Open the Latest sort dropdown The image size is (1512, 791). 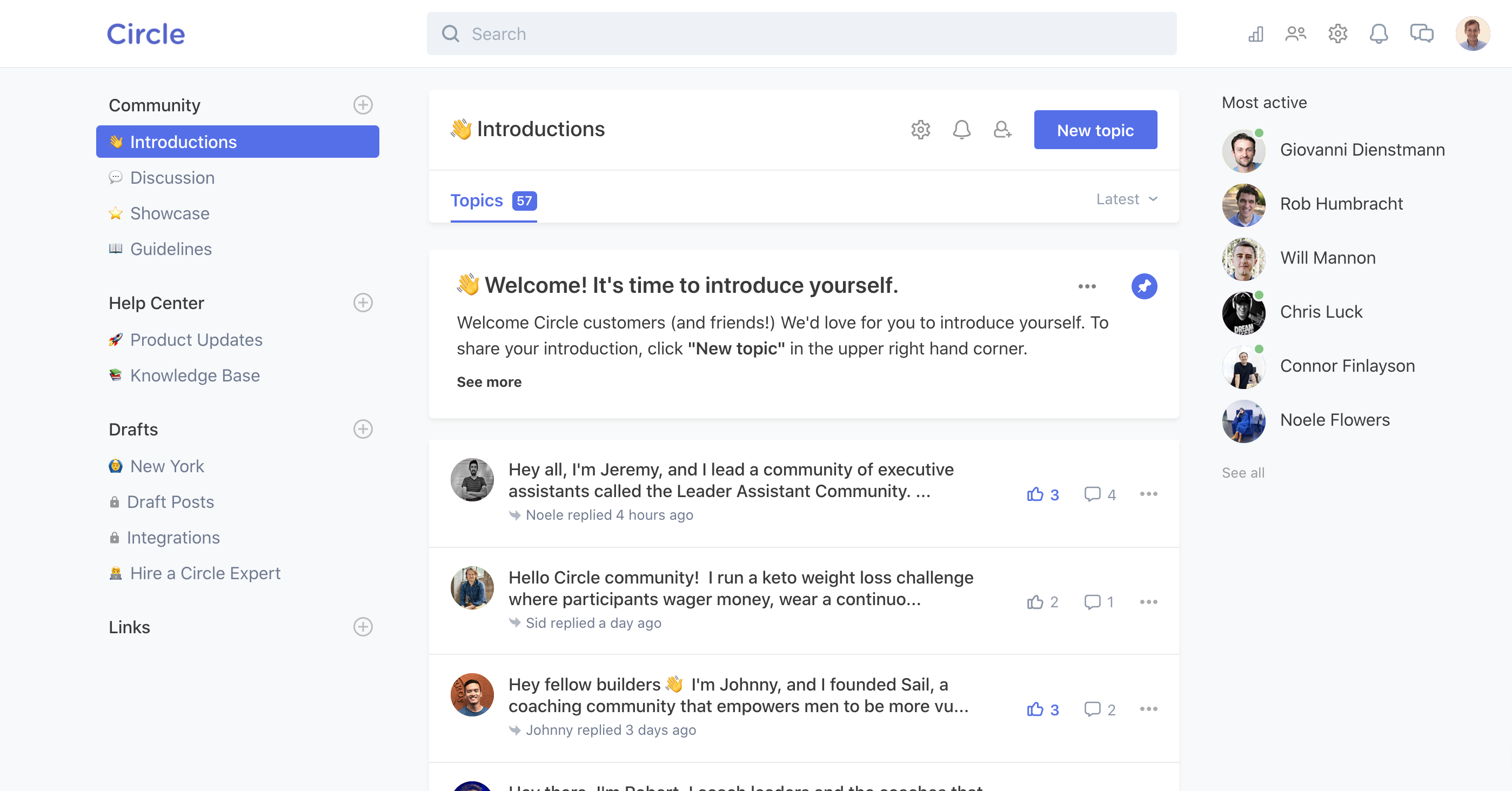point(1127,199)
